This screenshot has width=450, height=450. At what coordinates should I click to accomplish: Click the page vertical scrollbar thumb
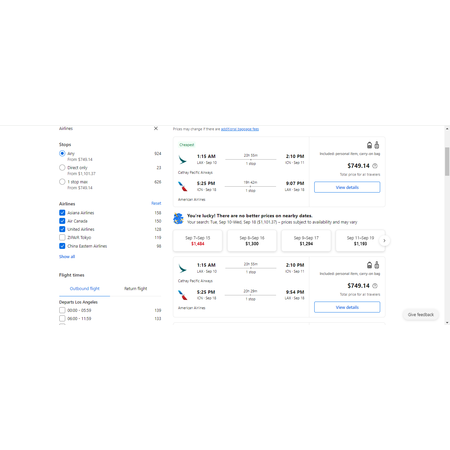click(x=447, y=161)
